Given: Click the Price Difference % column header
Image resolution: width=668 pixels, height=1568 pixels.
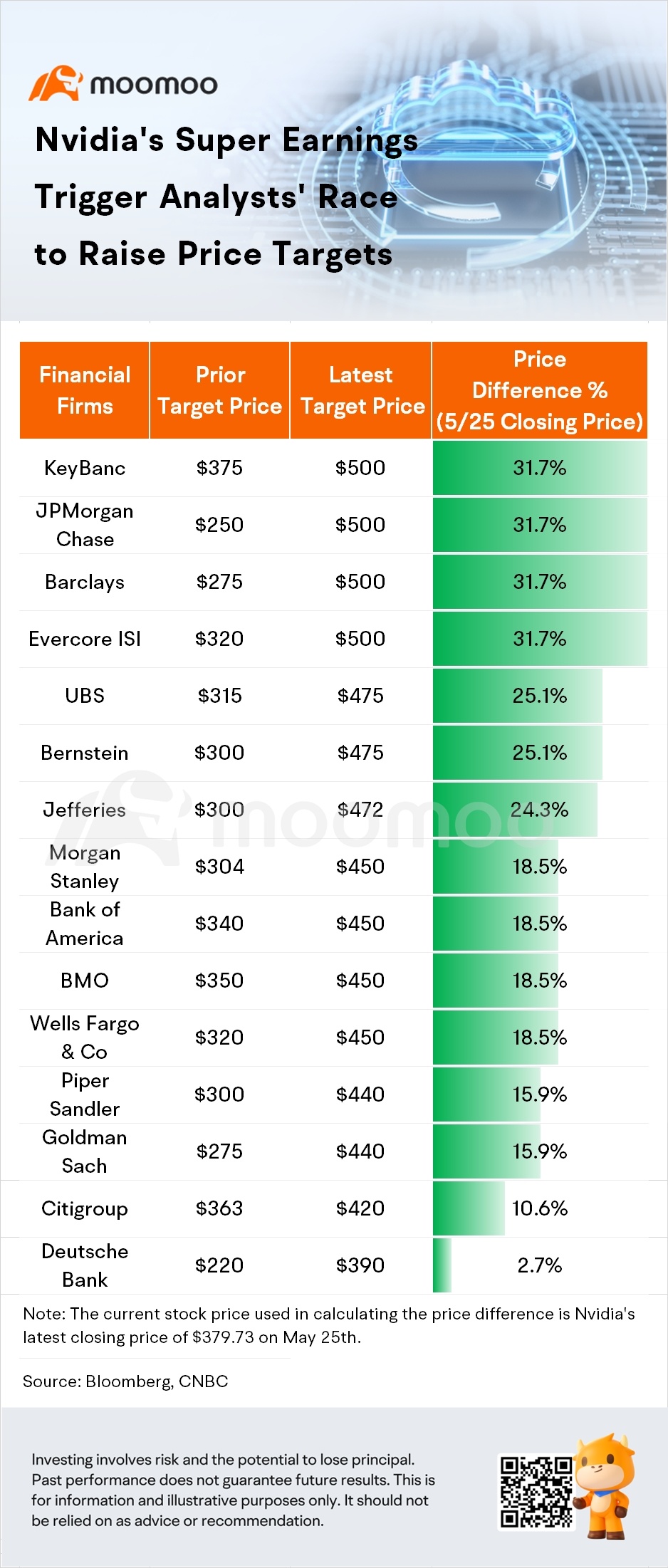Looking at the screenshot, I should [x=540, y=390].
